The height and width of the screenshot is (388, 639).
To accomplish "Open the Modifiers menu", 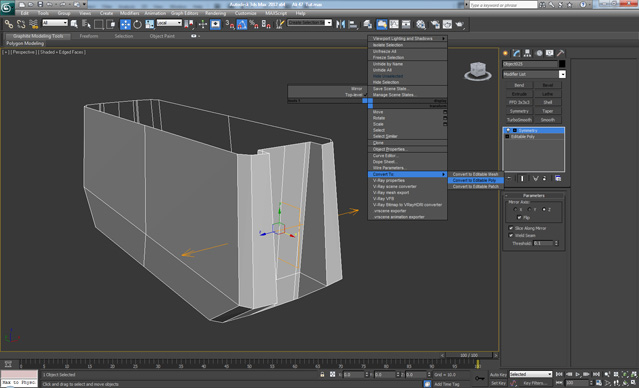I will click(x=130, y=13).
